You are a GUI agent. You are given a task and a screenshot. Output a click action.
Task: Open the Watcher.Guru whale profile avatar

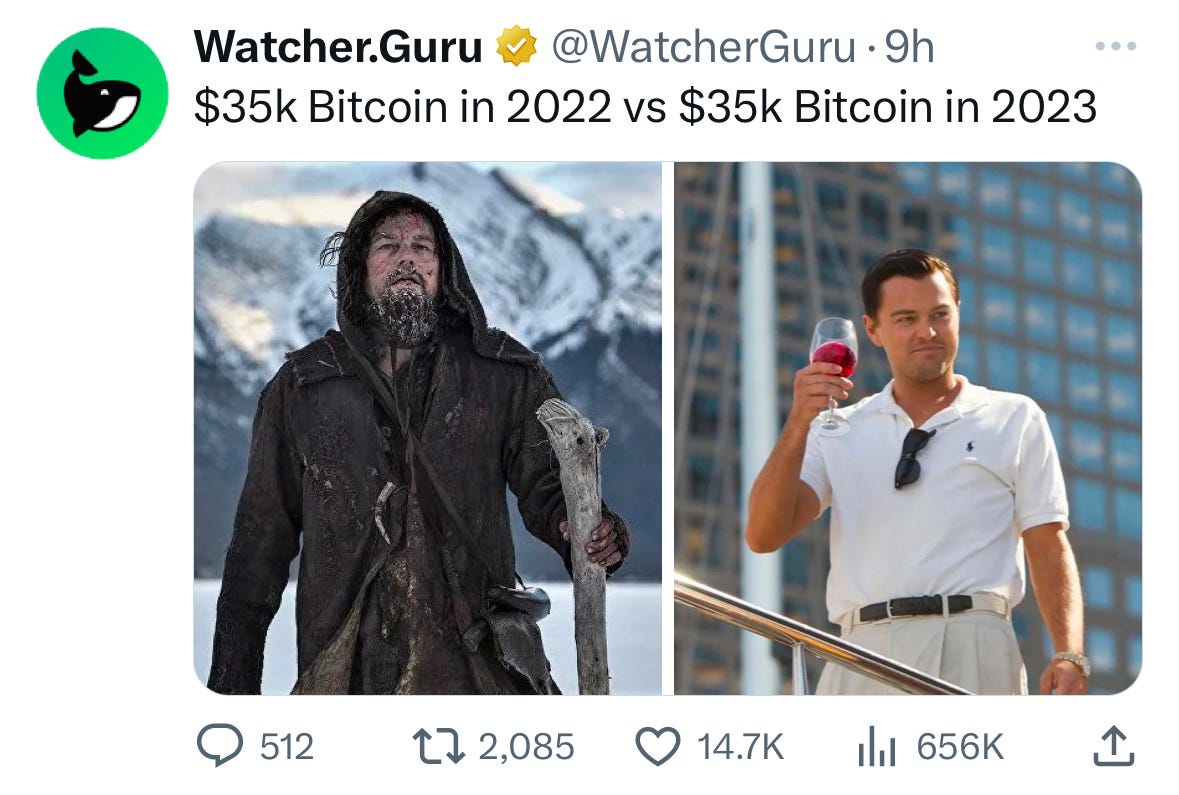tap(102, 93)
